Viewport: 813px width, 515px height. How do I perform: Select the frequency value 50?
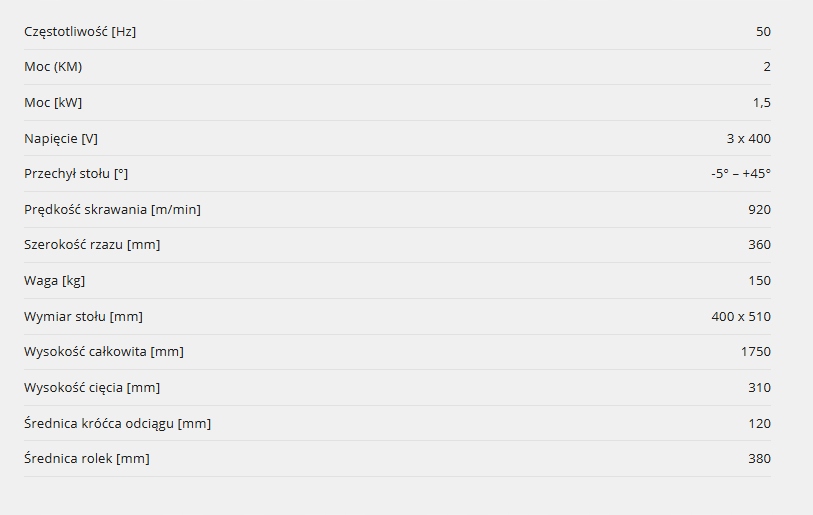click(763, 31)
